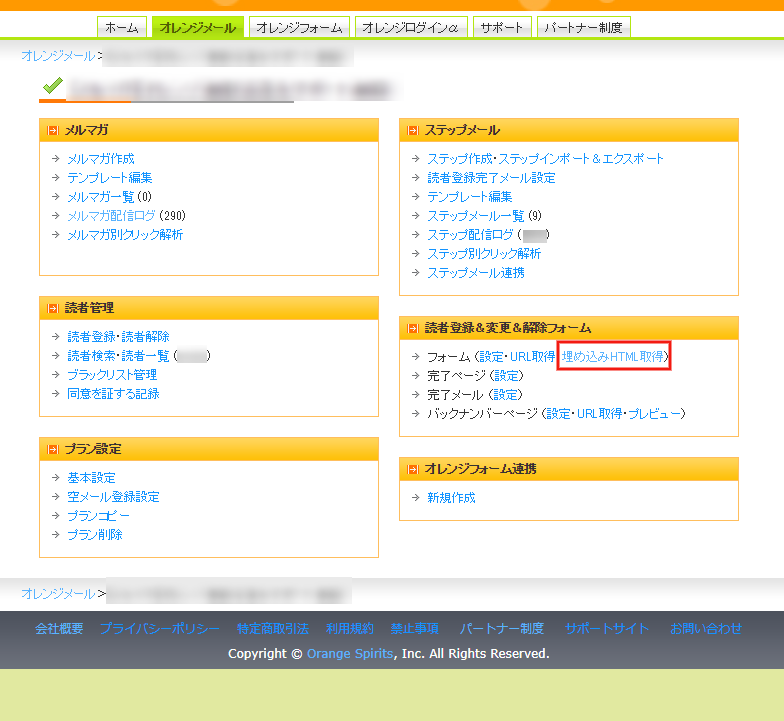Open メルマガ別クリック解析
The width and height of the screenshot is (784, 721).
125,234
